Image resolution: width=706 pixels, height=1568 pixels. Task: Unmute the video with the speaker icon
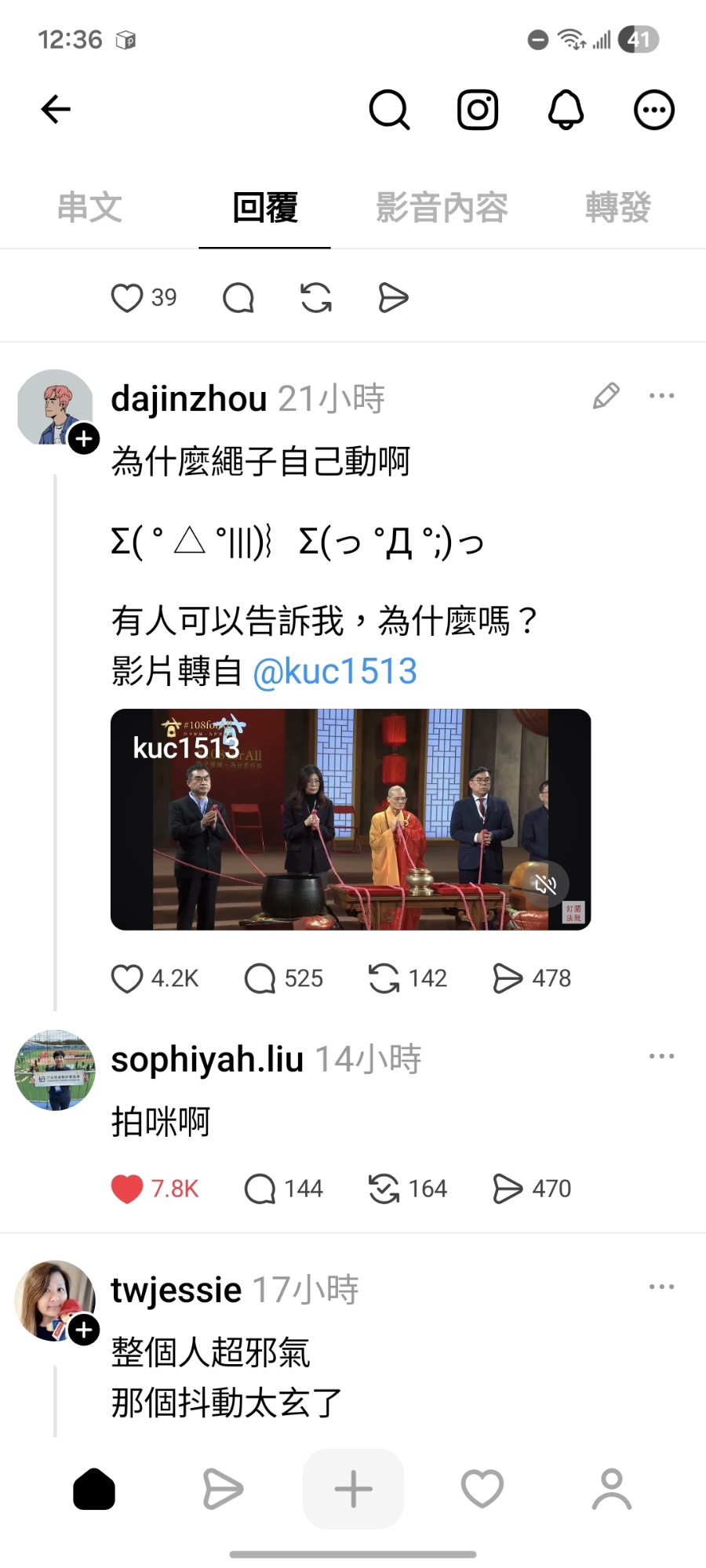tap(545, 885)
